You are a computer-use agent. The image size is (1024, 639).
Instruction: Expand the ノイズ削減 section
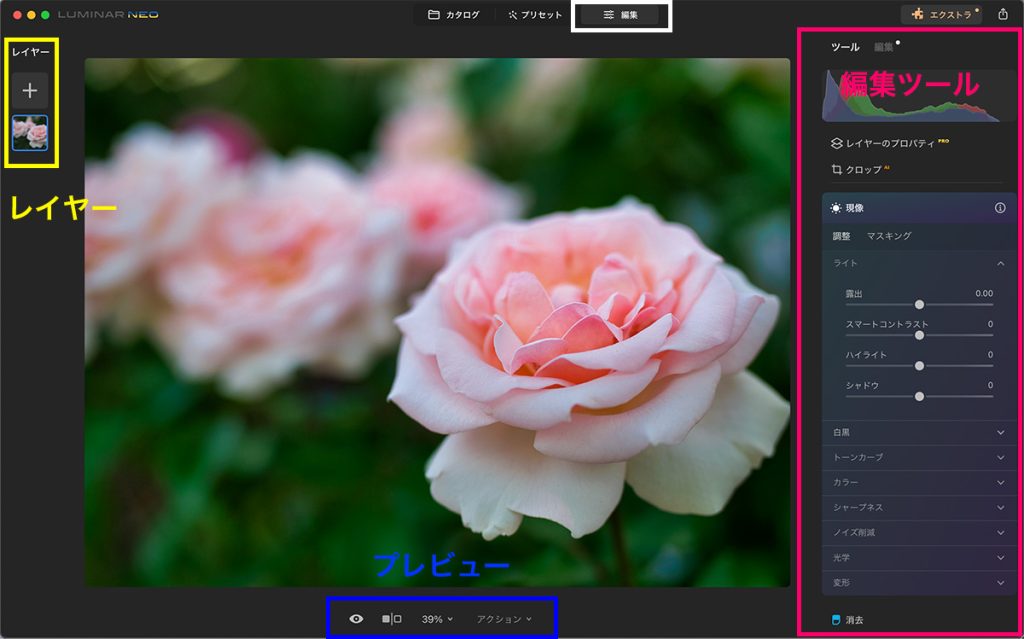[917, 532]
